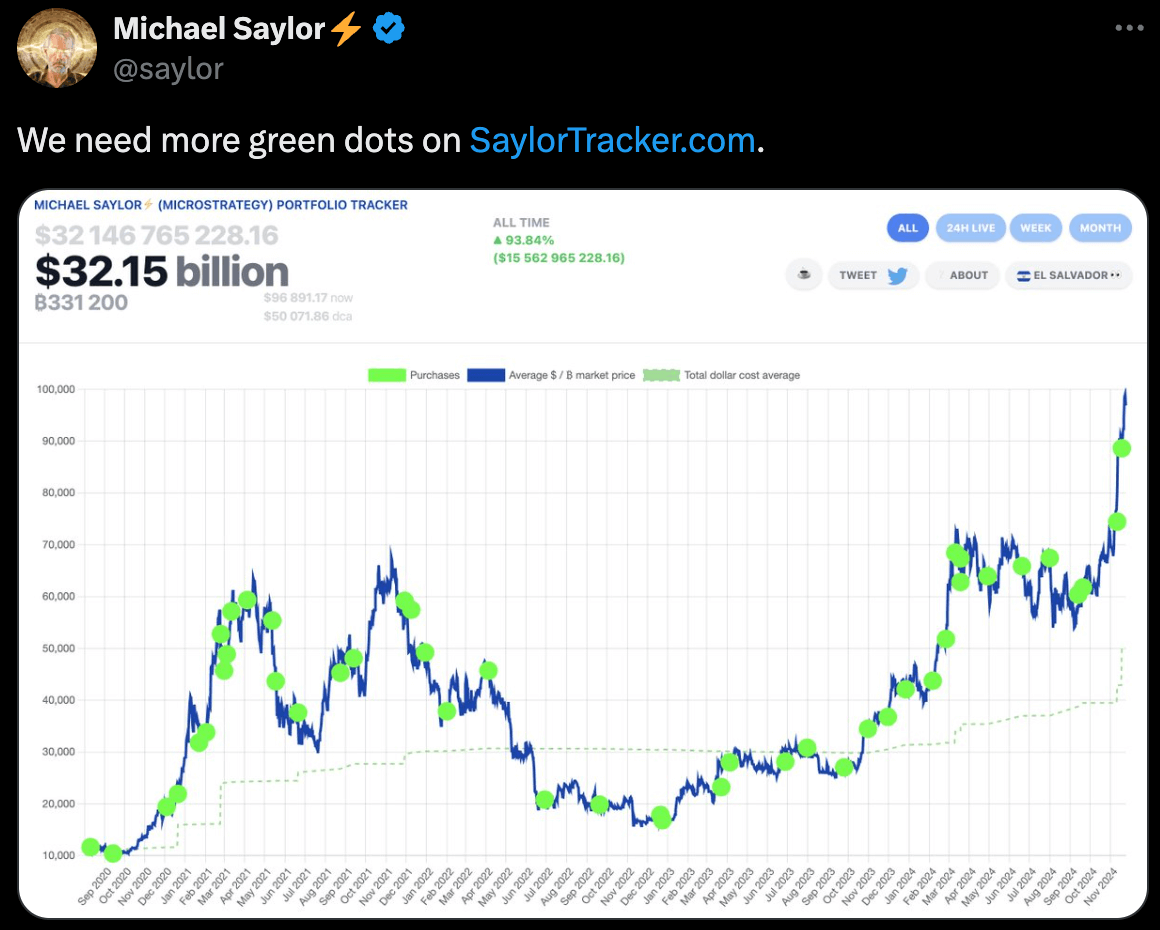The height and width of the screenshot is (930, 1160).
Task: Click the @saylor handle
Action: [168, 69]
